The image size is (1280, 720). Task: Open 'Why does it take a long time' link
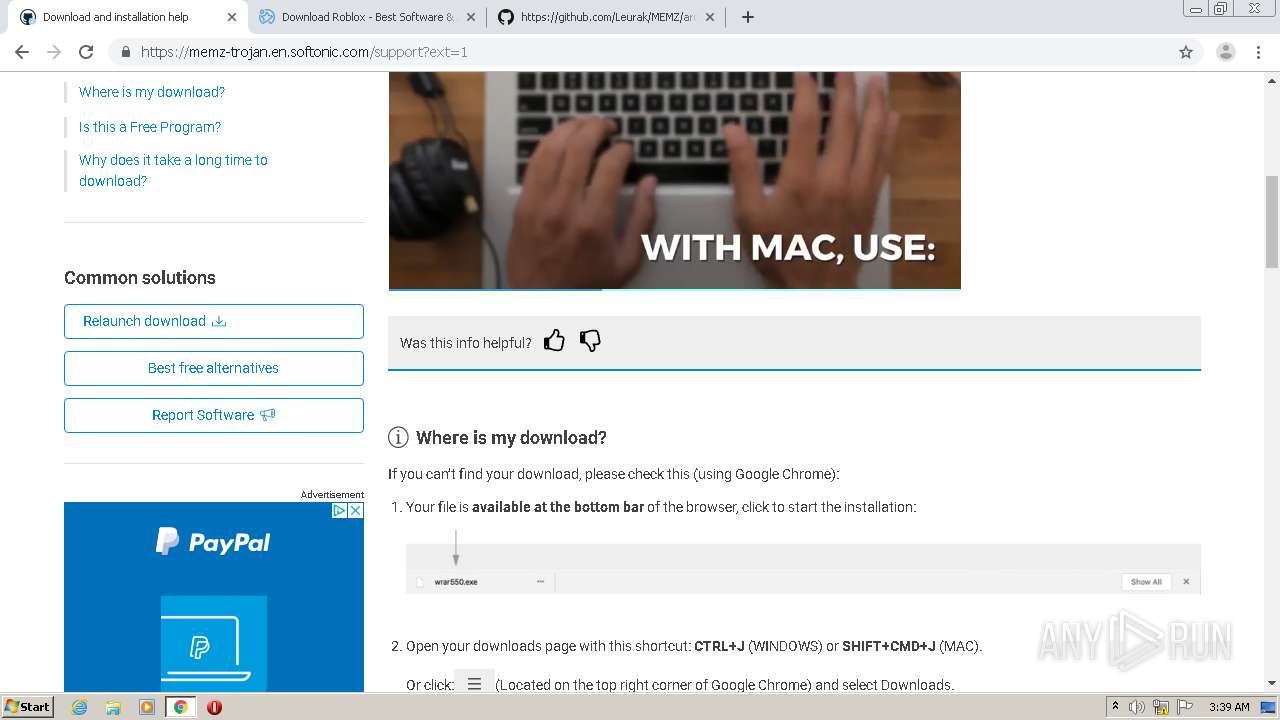pos(173,170)
